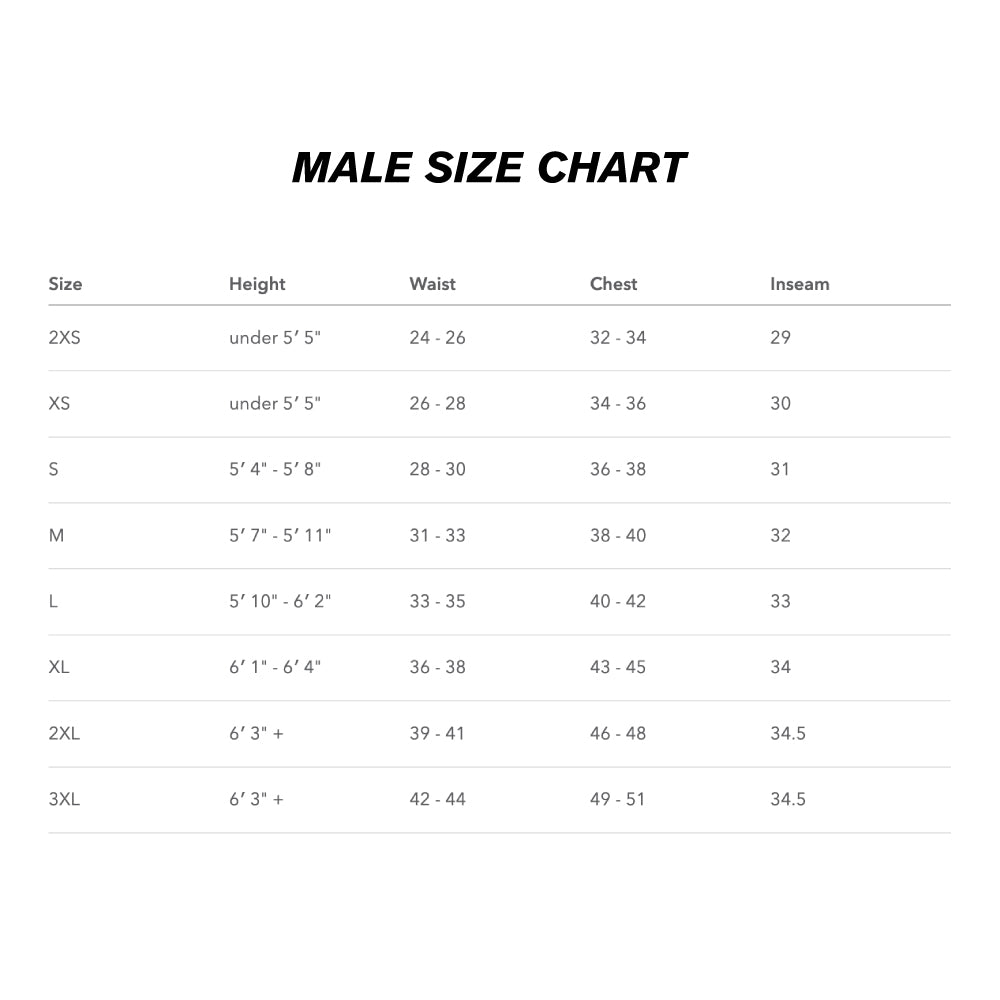Click waist value 24 - 26
1000x1000 pixels.
click(437, 338)
